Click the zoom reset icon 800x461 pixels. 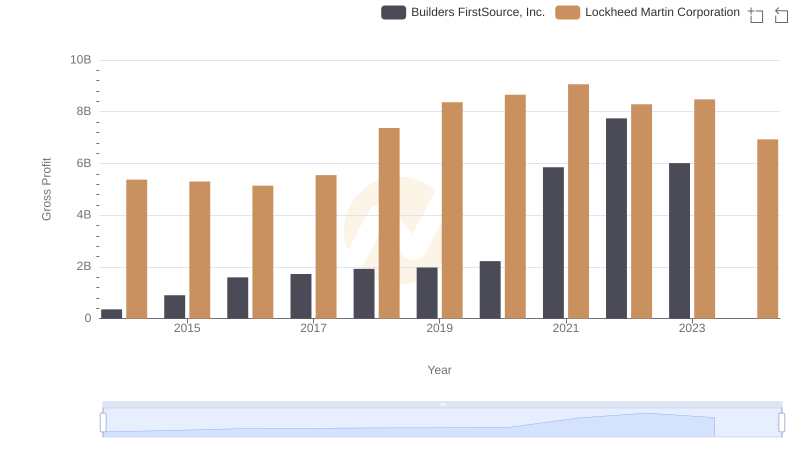click(781, 15)
